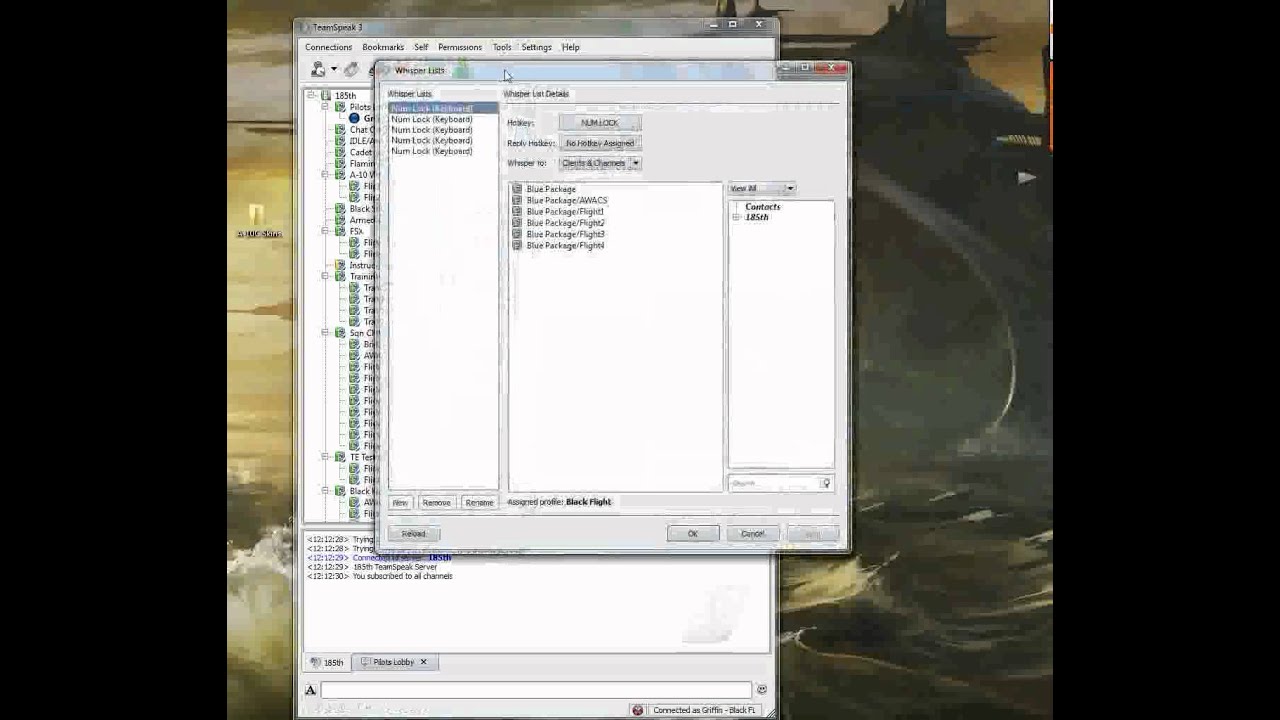This screenshot has width=1280, height=720.
Task: Collapse the FSX channel node
Action: pyautogui.click(x=325, y=231)
